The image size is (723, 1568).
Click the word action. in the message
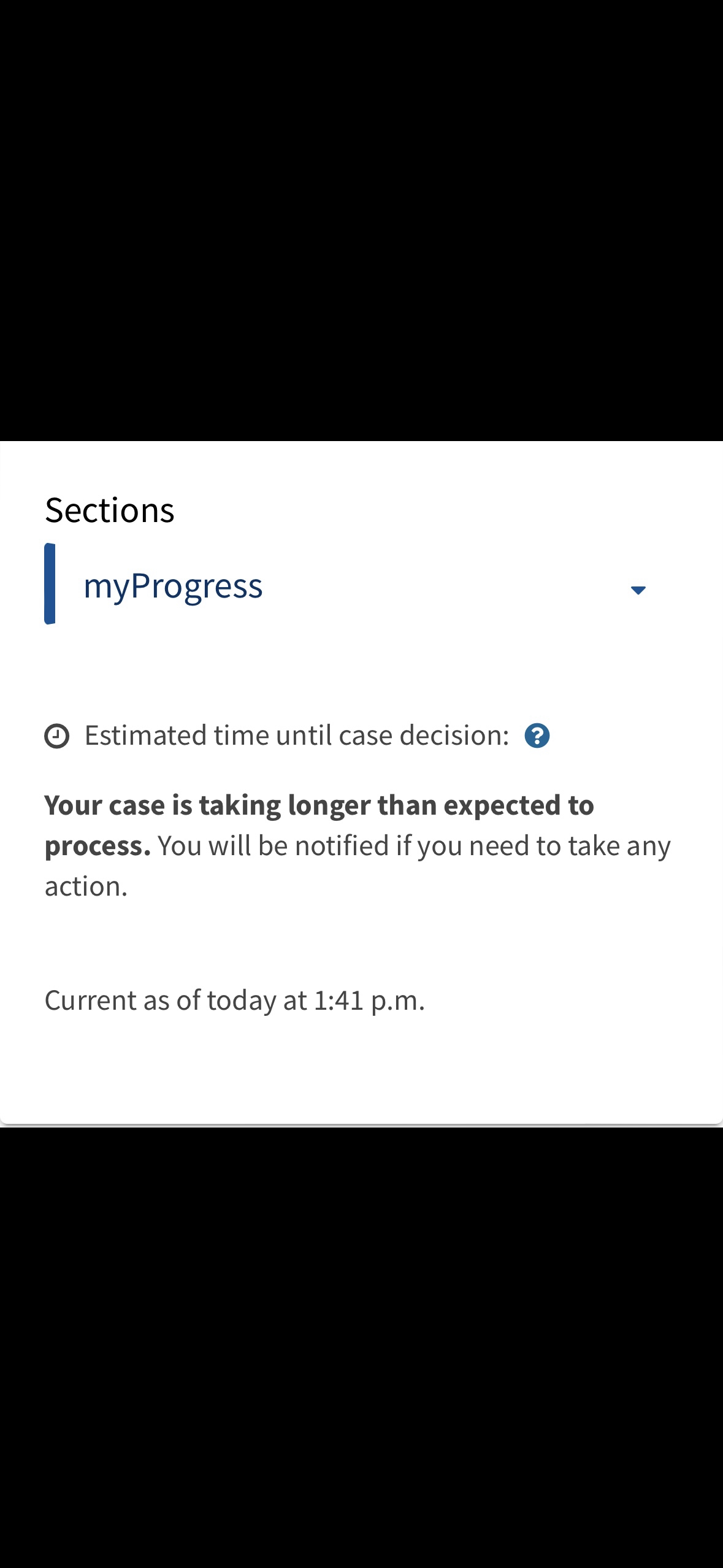point(86,886)
